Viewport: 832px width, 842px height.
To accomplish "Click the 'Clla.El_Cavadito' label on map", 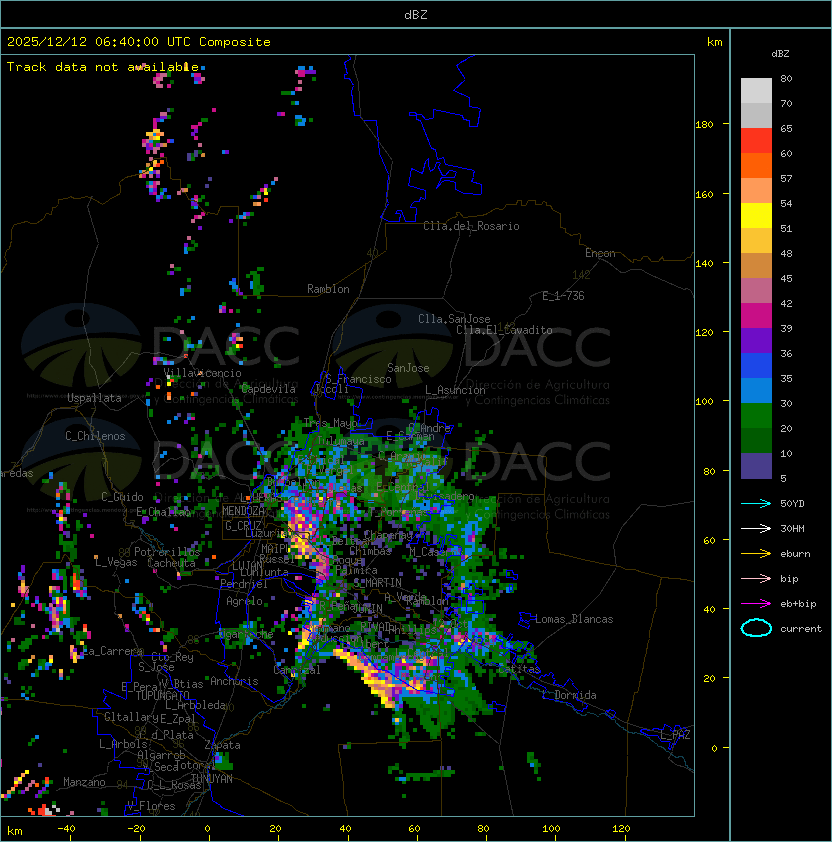I will pyautogui.click(x=504, y=330).
